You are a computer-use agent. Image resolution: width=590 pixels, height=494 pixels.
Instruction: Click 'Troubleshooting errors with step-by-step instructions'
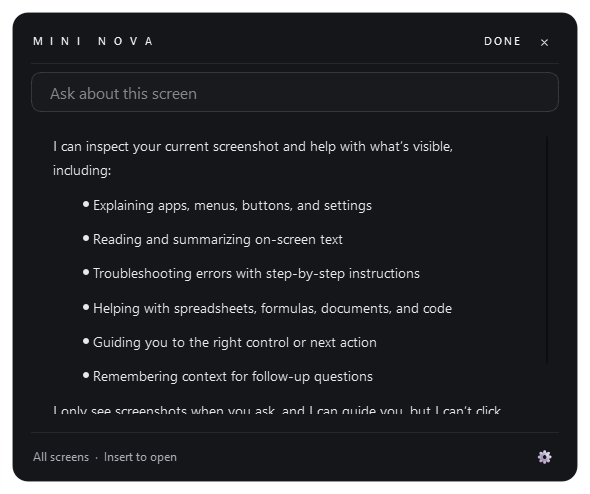click(x=256, y=274)
